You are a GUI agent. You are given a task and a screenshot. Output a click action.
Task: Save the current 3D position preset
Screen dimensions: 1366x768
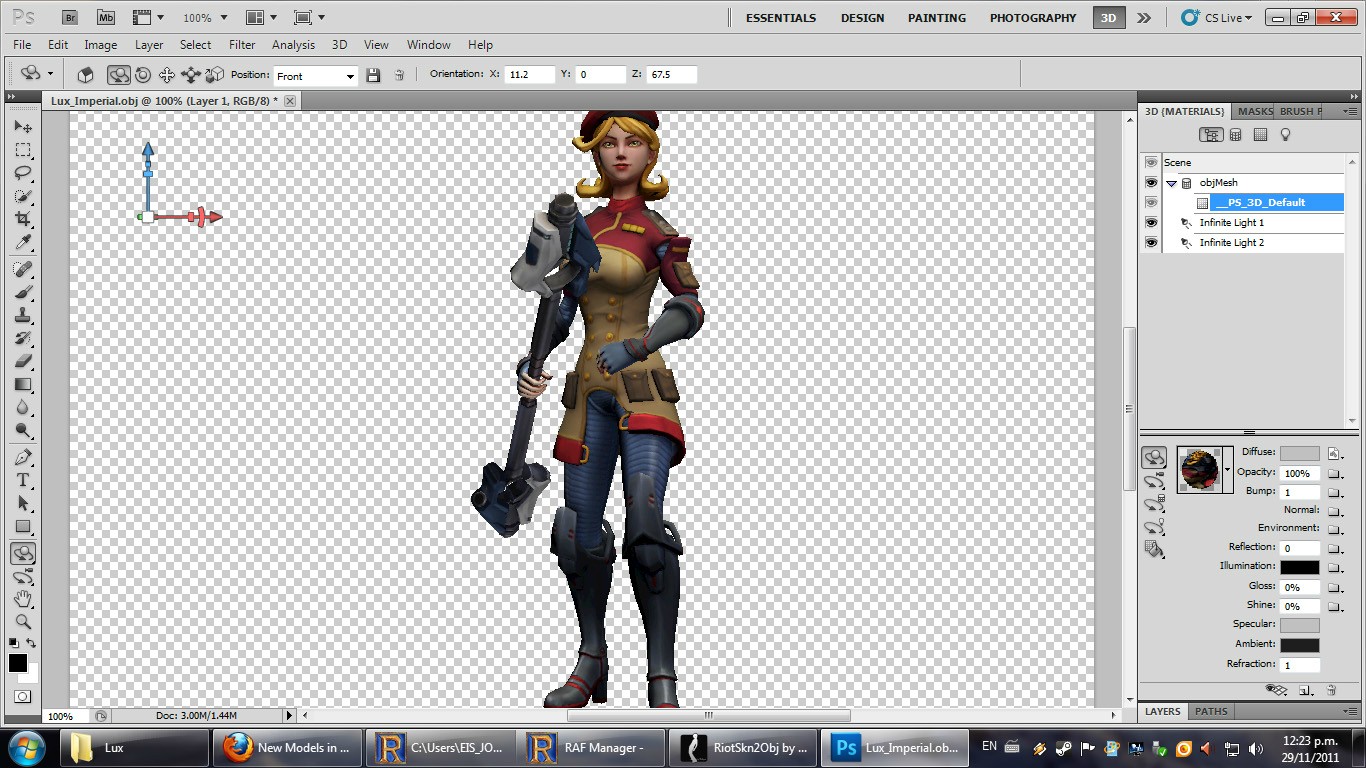pos(373,75)
